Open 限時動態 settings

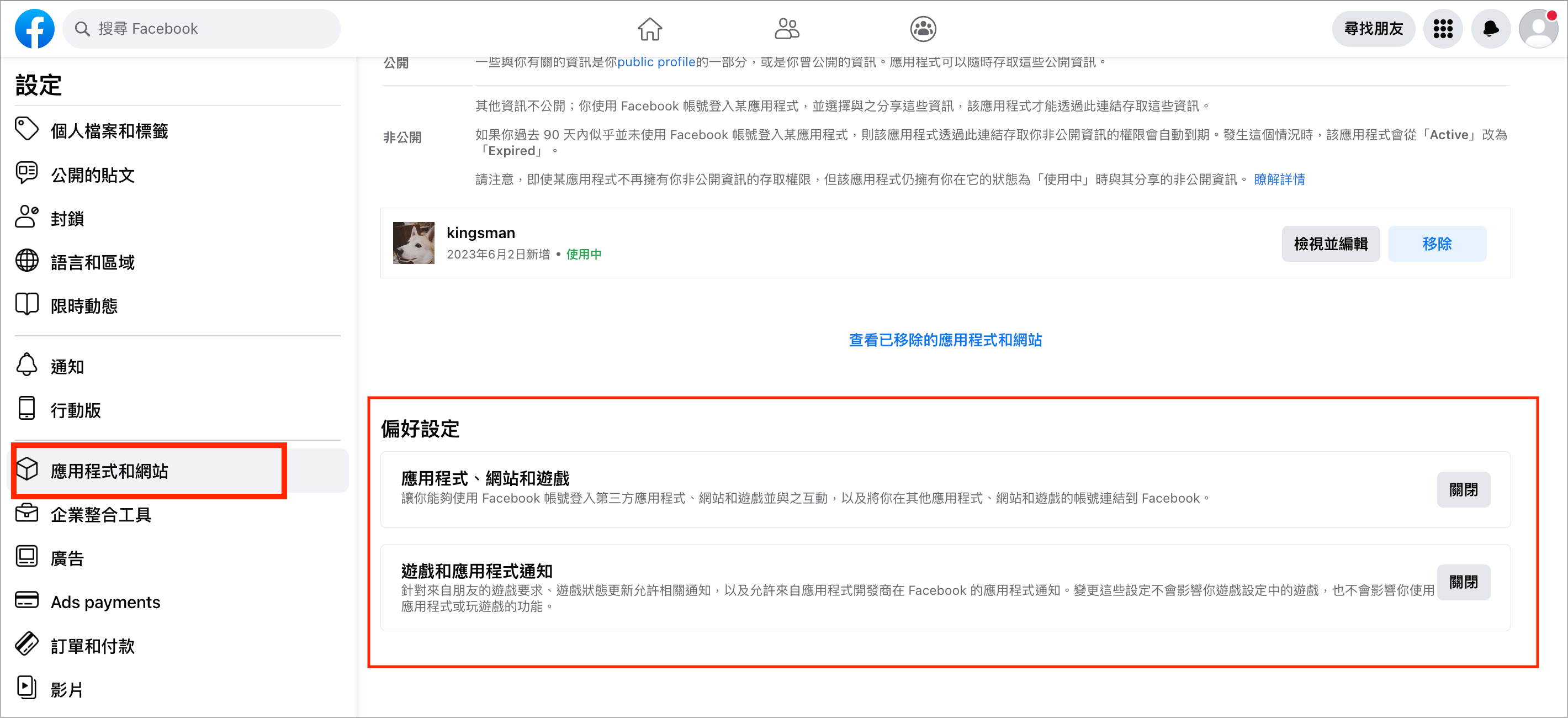pos(178,305)
